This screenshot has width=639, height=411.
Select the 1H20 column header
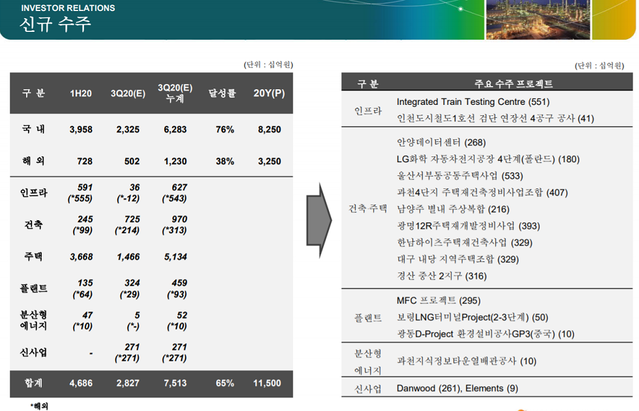[81, 93]
